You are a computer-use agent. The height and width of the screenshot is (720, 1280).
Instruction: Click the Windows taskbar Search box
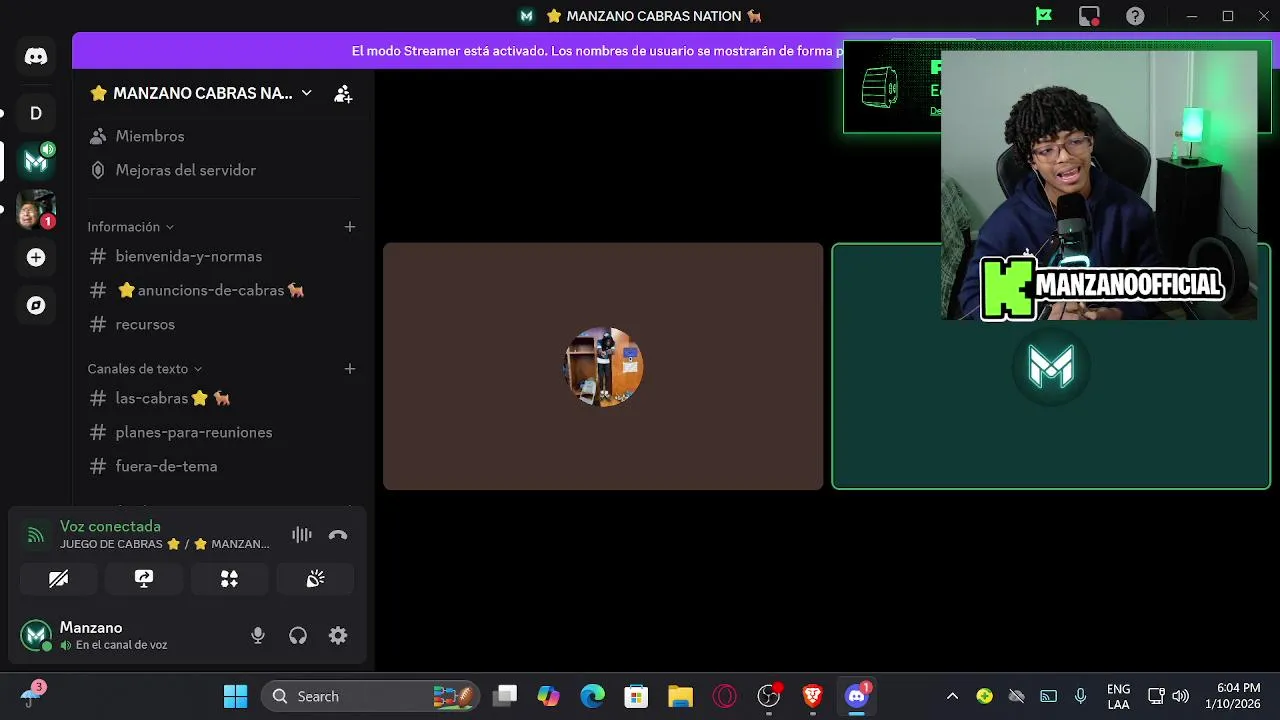click(370, 696)
